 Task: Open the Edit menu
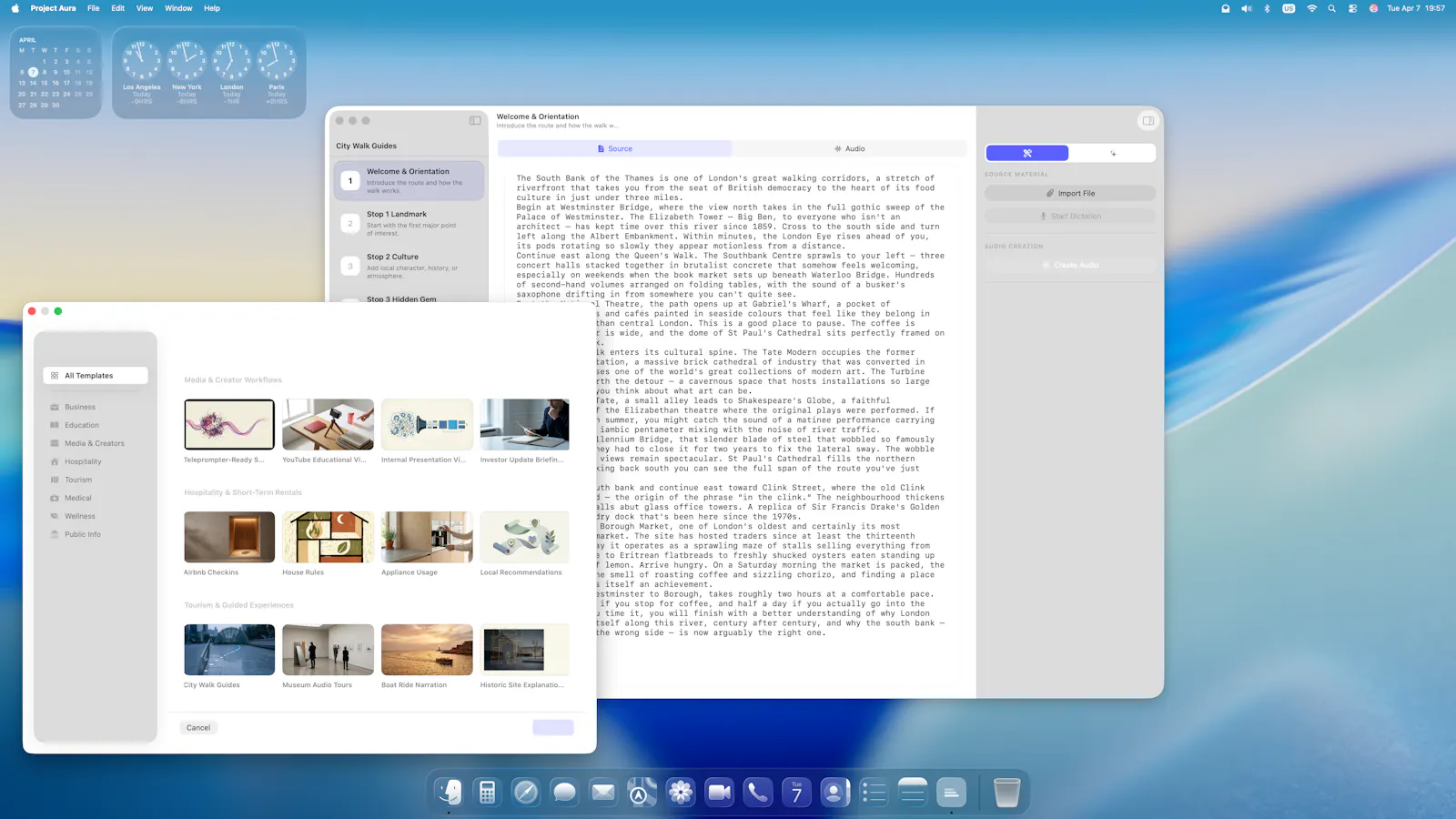pos(118,8)
